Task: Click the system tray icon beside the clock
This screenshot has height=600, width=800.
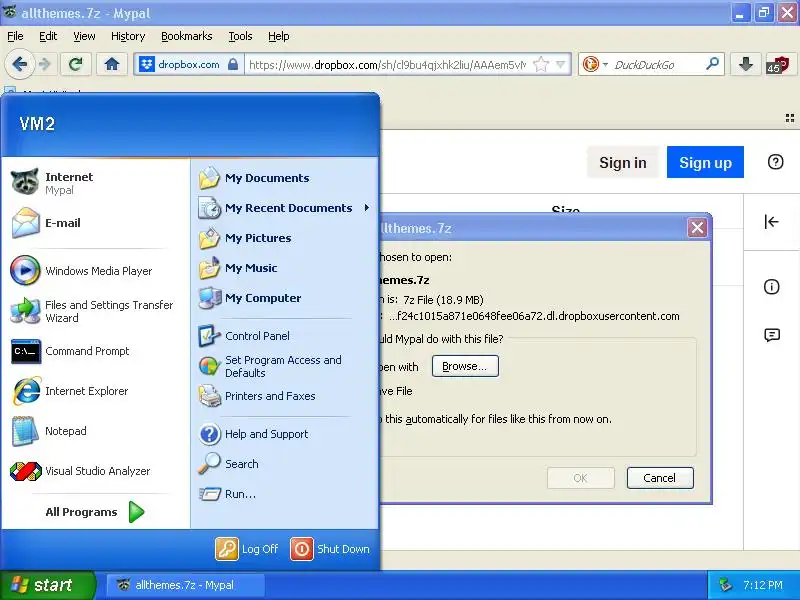Action: click(x=724, y=585)
